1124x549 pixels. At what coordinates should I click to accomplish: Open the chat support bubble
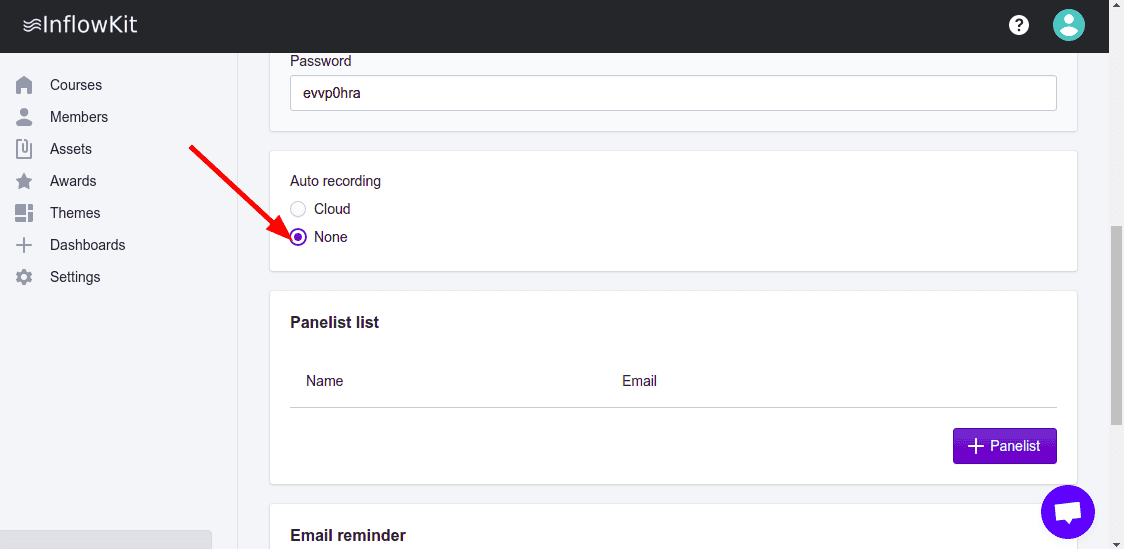tap(1068, 513)
